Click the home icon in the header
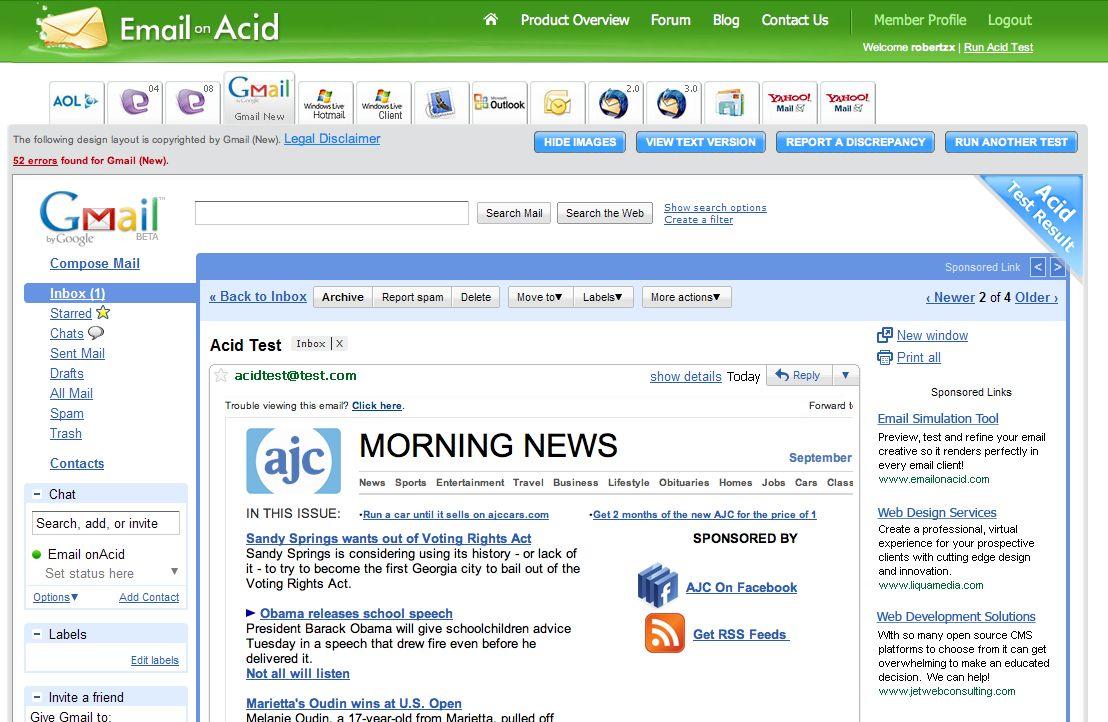1108x722 pixels. click(x=490, y=20)
